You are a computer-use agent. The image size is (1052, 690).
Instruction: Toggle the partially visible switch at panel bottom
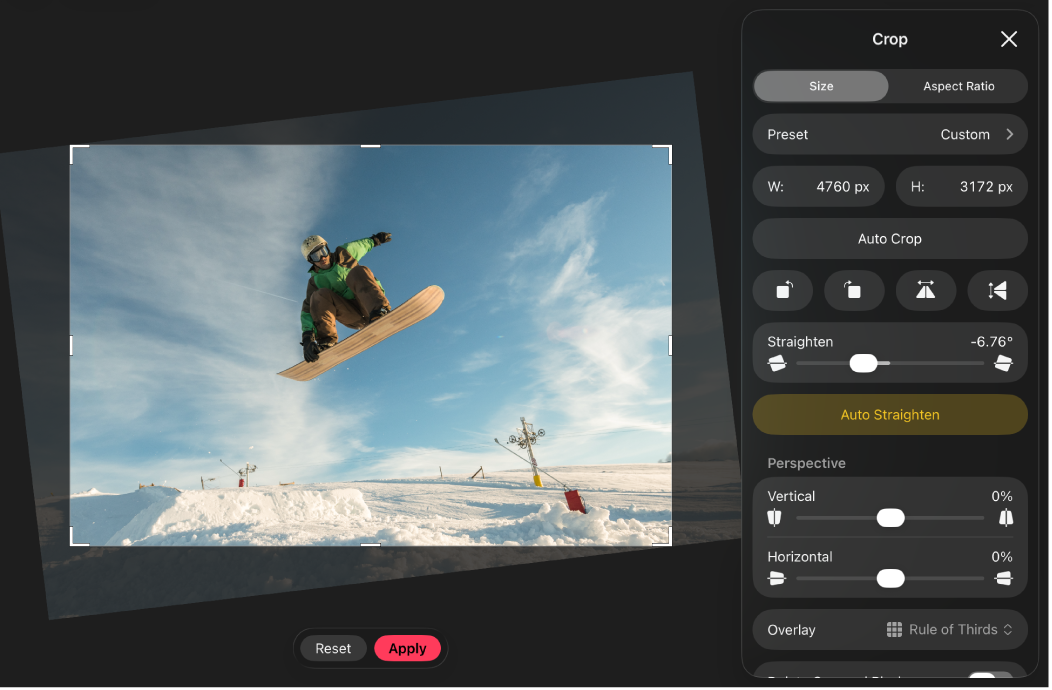click(x=988, y=679)
